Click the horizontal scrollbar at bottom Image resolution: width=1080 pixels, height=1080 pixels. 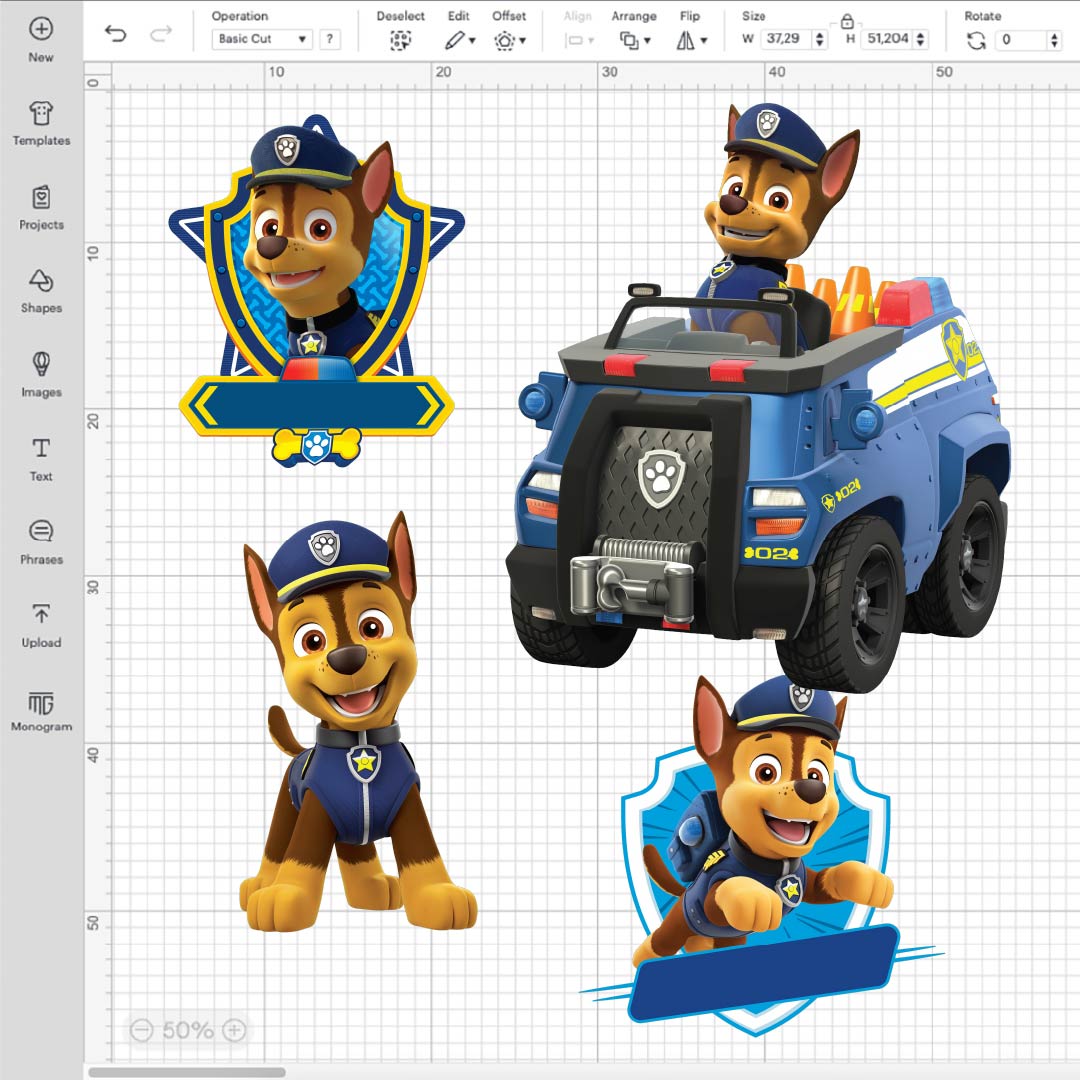pyautogui.click(x=187, y=1072)
